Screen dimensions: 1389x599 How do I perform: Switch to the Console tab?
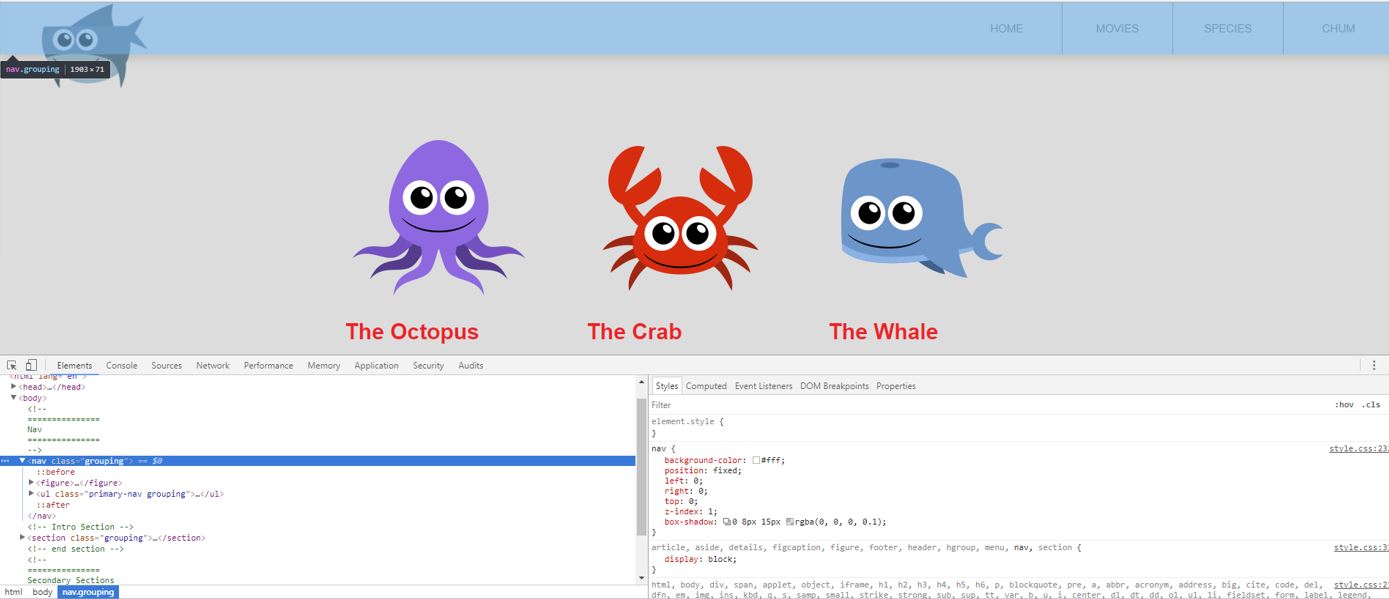tap(122, 365)
